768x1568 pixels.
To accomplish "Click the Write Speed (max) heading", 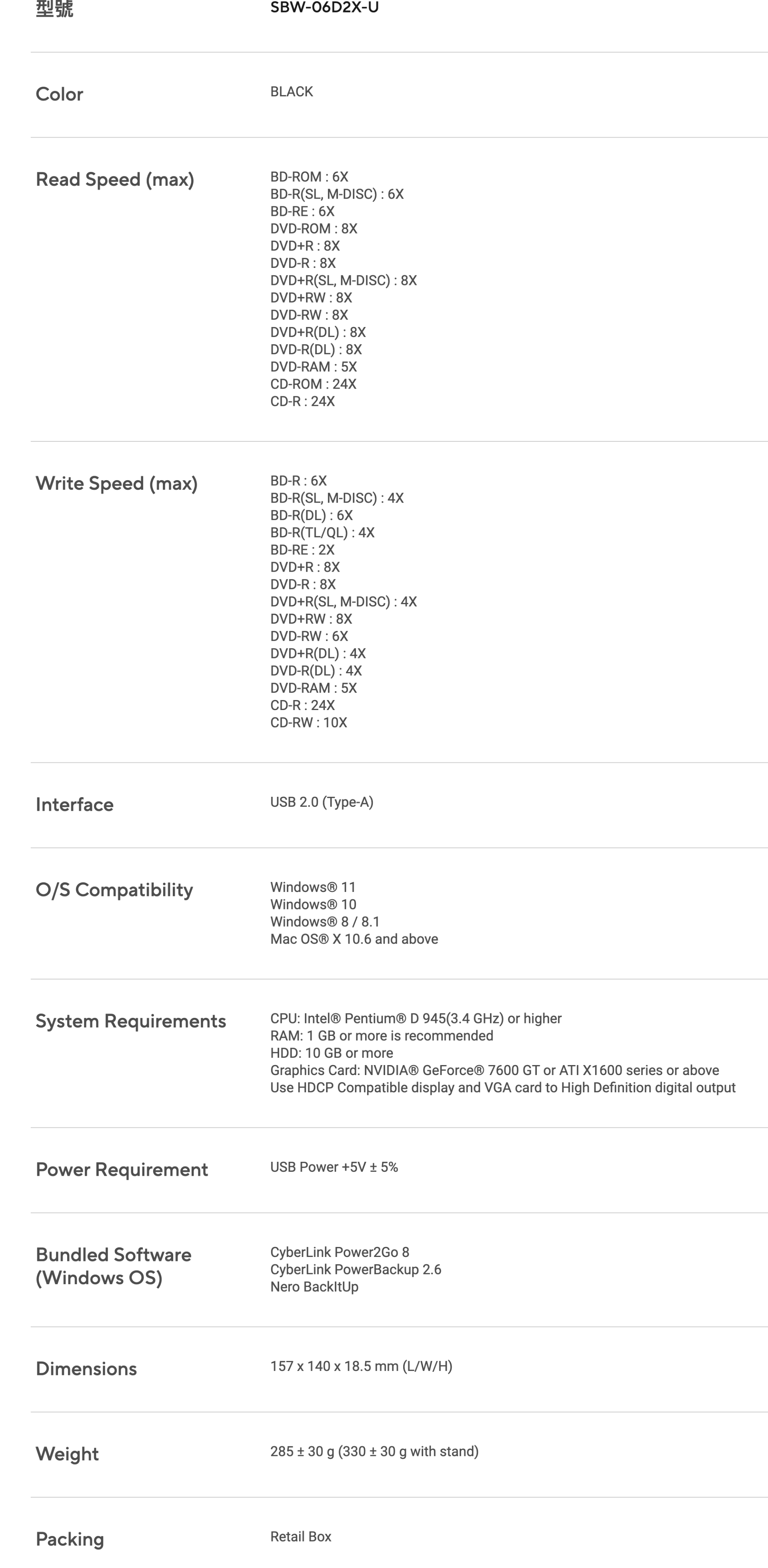I will pos(116,484).
